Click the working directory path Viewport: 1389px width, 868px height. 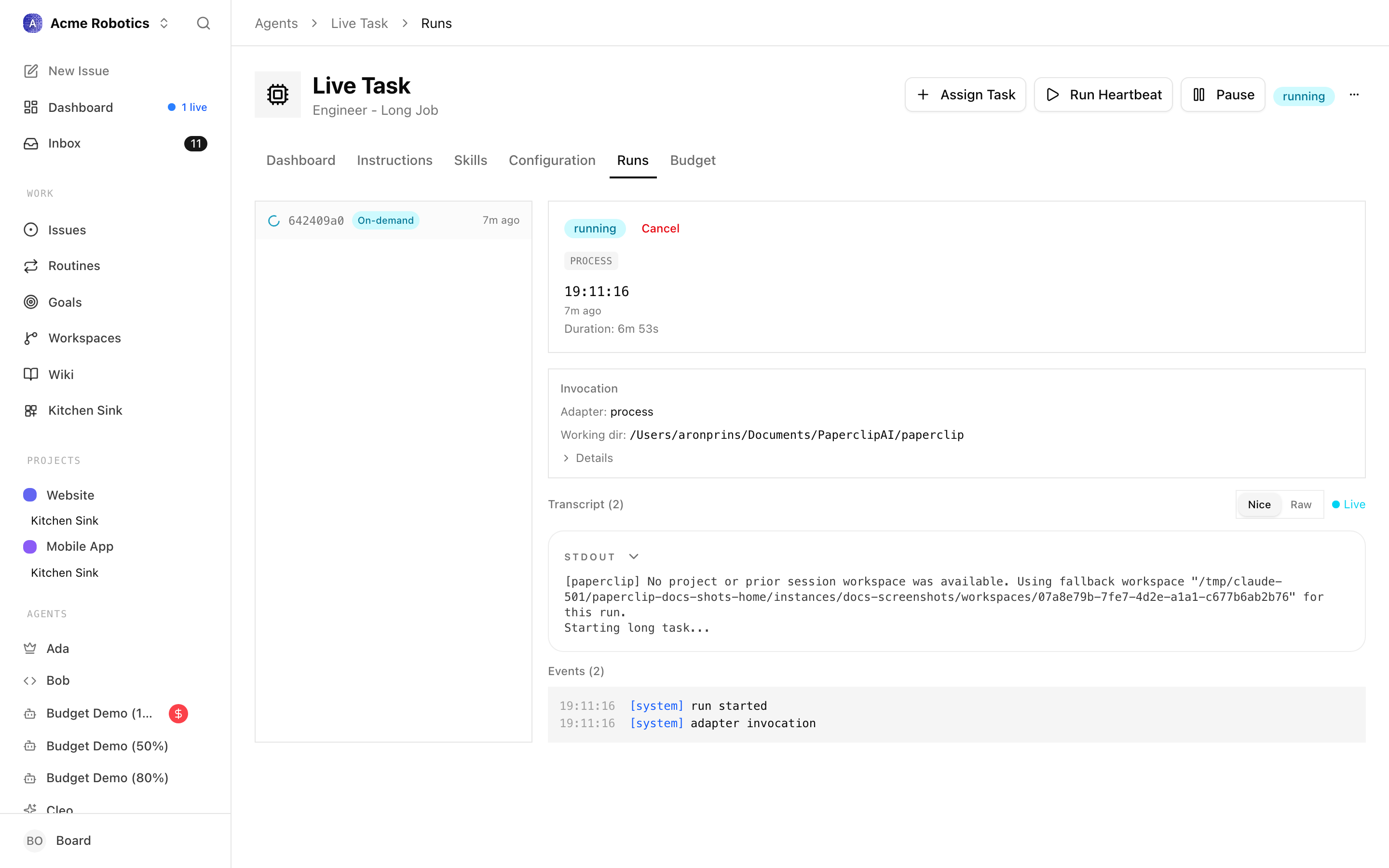point(797,434)
